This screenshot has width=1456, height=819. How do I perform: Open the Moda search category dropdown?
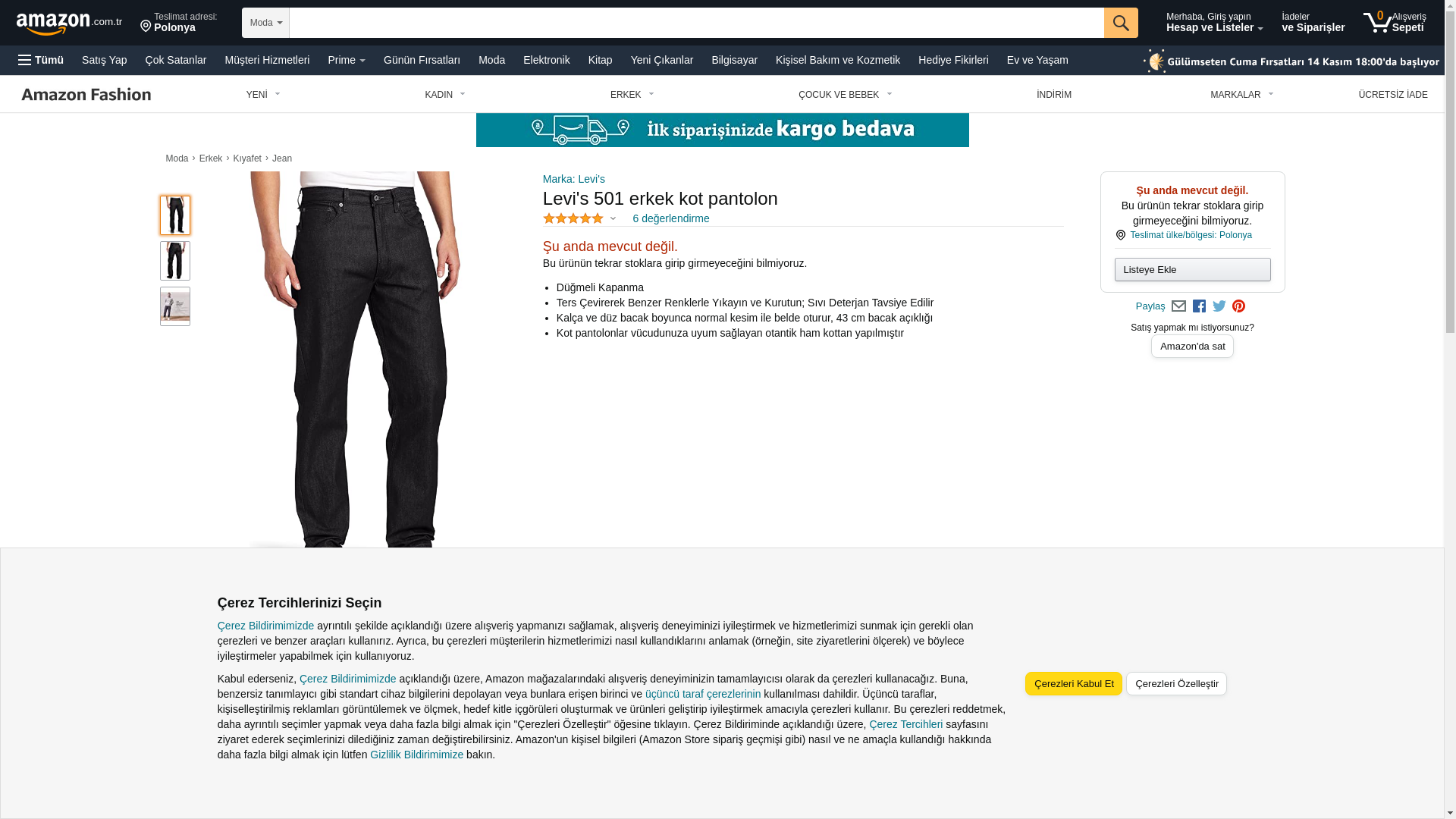pyautogui.click(x=265, y=23)
